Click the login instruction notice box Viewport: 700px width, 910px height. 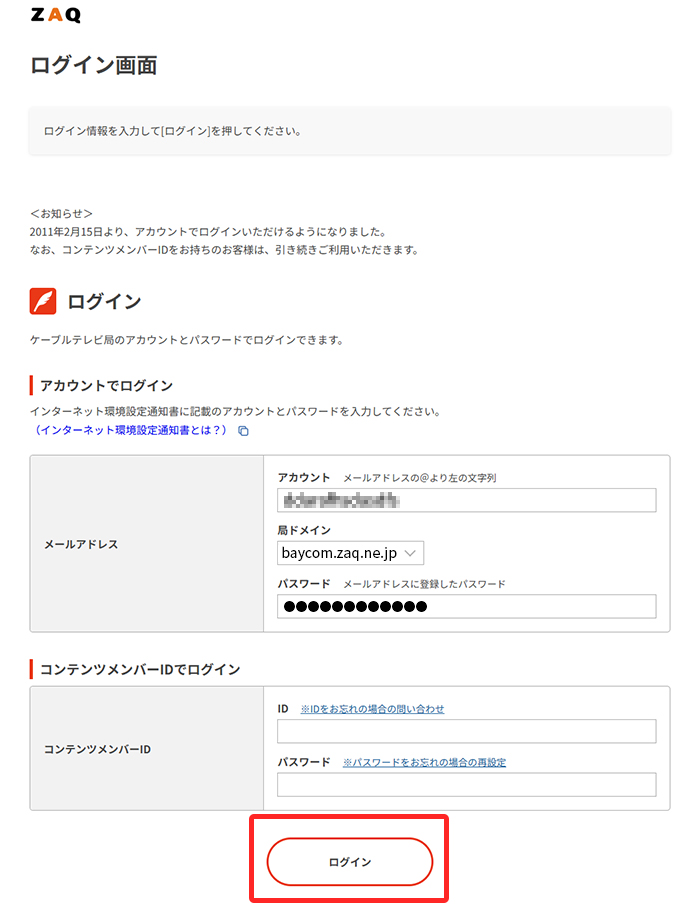[x=350, y=131]
